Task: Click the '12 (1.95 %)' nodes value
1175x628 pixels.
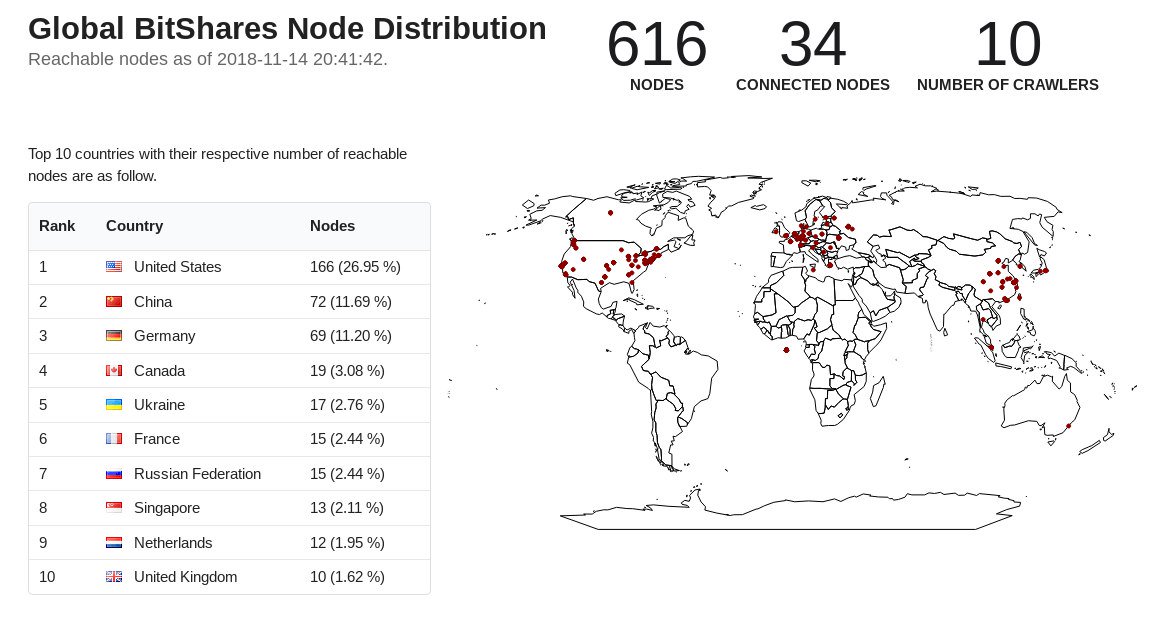Action: click(x=347, y=543)
